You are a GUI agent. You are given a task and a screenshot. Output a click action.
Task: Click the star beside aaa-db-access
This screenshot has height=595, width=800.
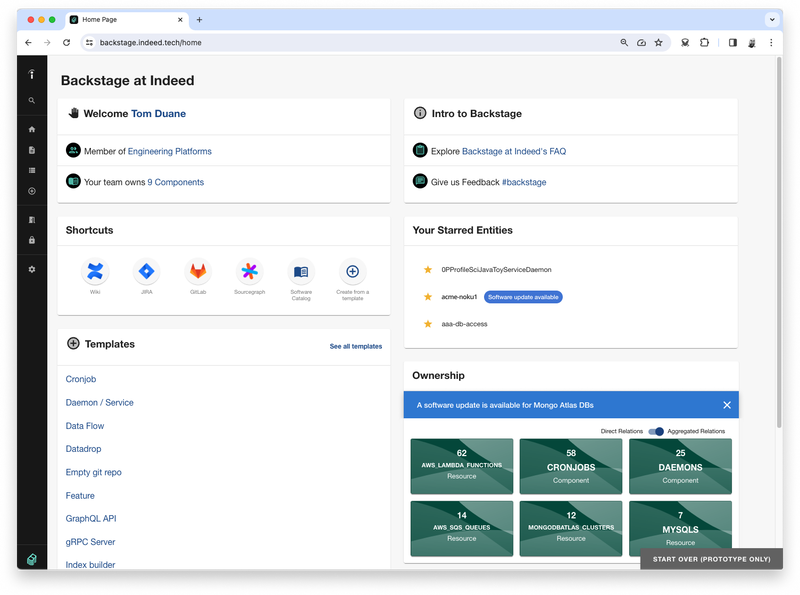[428, 324]
